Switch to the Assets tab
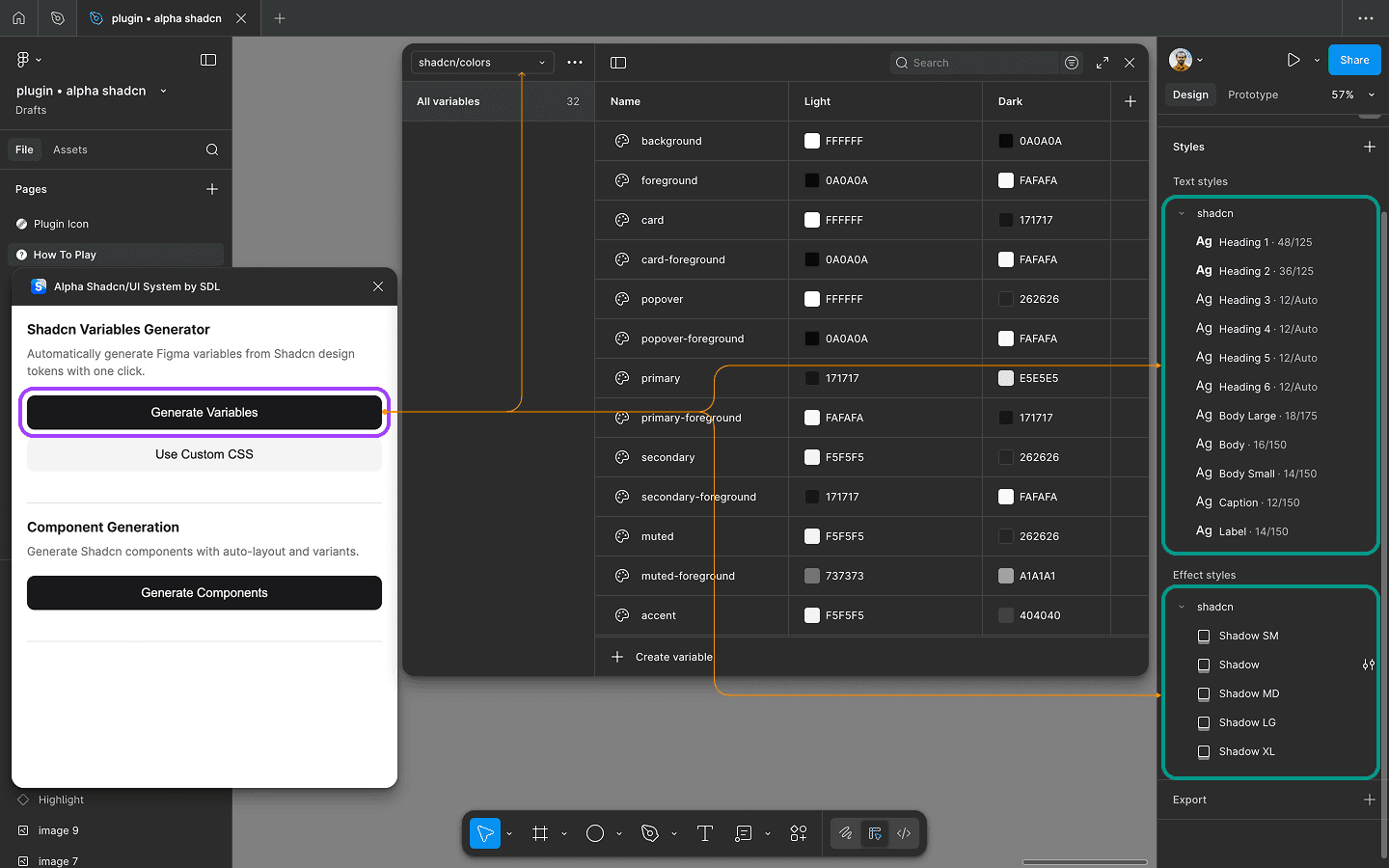 point(69,149)
